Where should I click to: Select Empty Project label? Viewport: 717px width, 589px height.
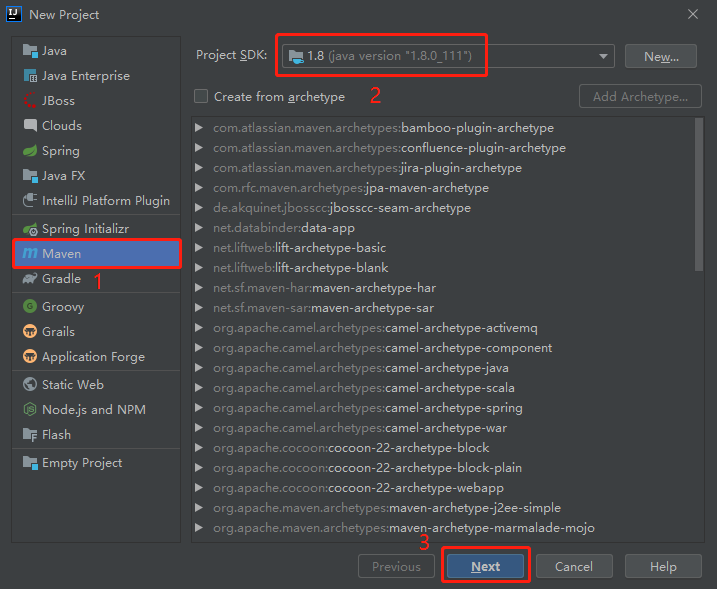point(82,463)
